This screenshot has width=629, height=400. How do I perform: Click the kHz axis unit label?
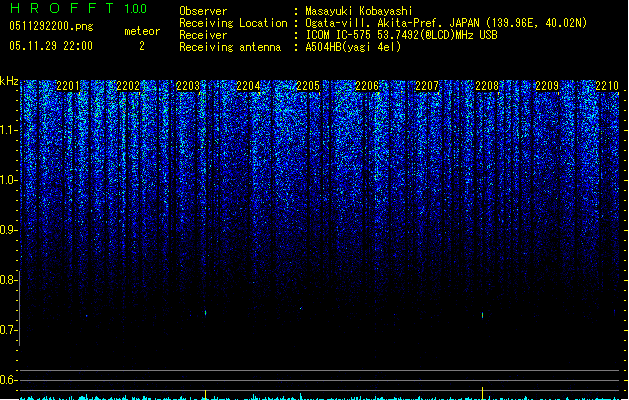[x=9, y=81]
